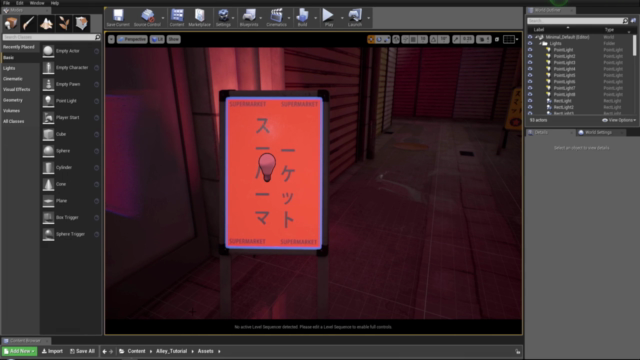This screenshot has width=640, height=360.
Task: Select the scale gizmo icon in viewport
Action: [x=387, y=39]
